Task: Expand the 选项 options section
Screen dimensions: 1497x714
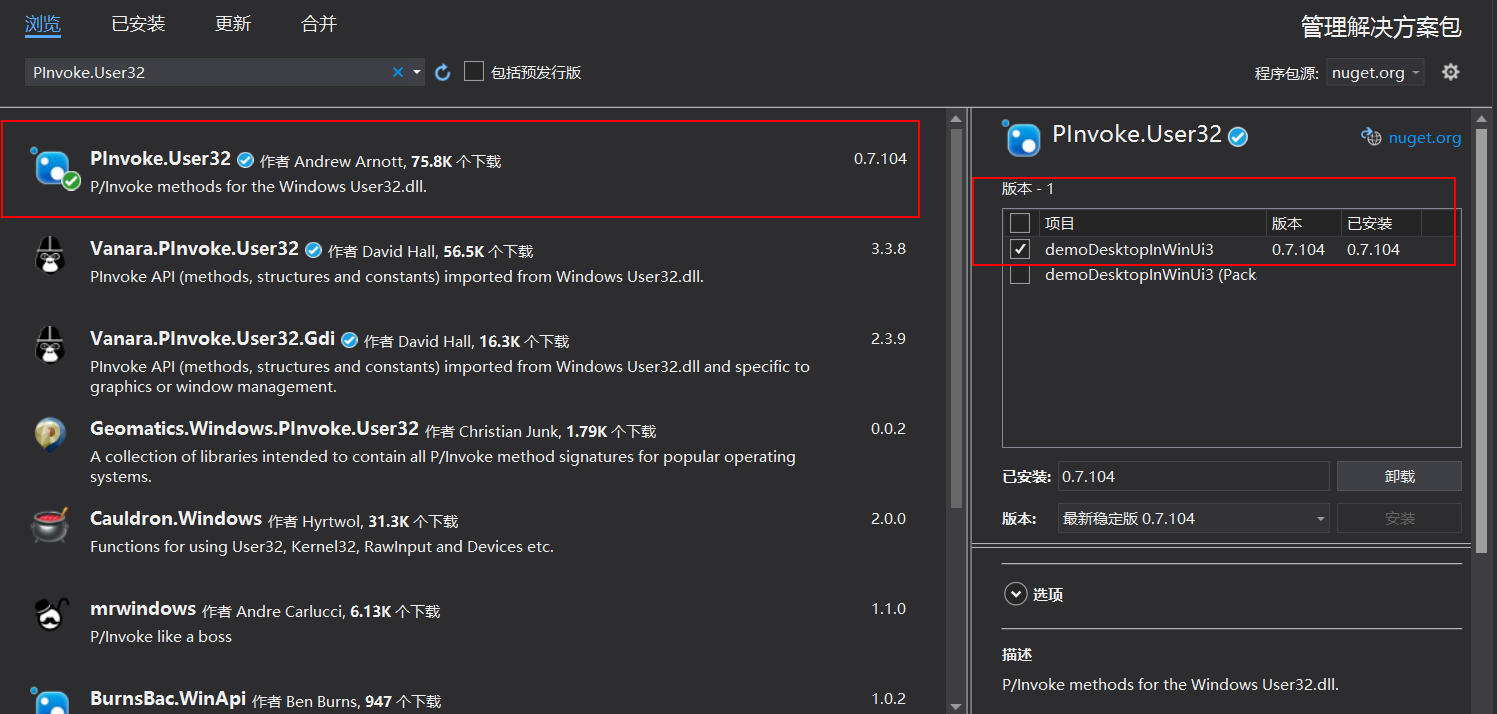Action: pyautogui.click(x=1015, y=594)
